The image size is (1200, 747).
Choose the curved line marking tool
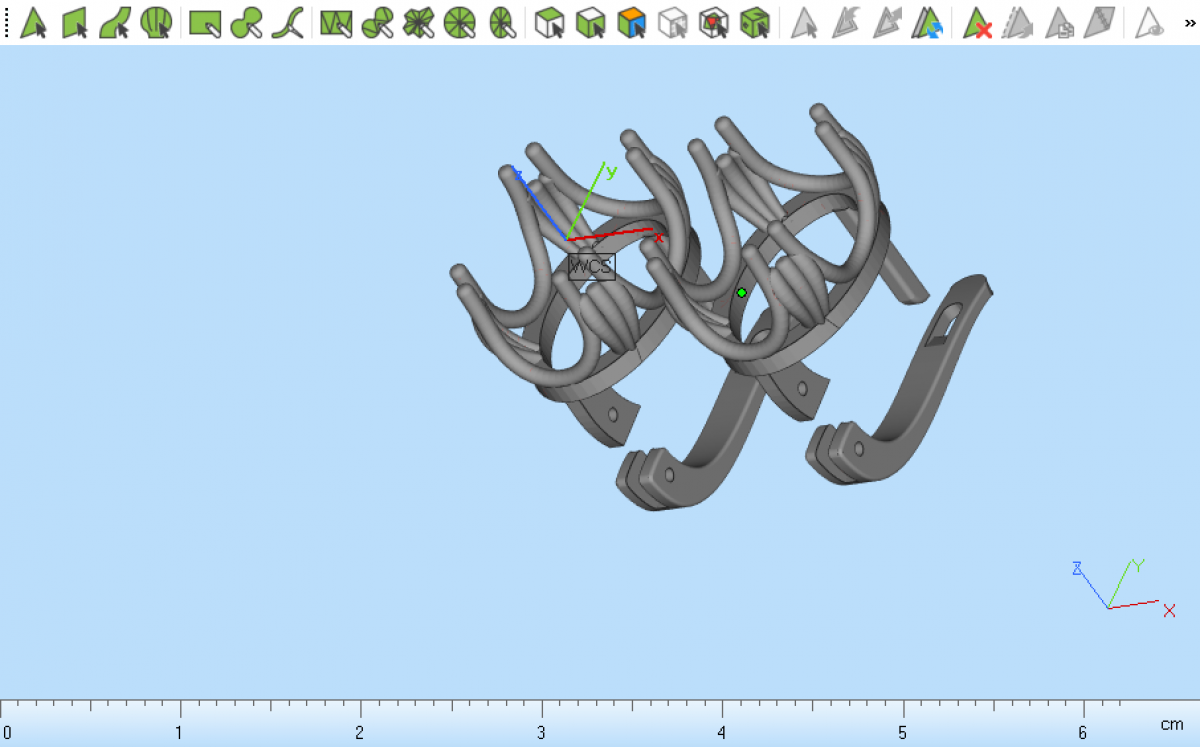288,22
